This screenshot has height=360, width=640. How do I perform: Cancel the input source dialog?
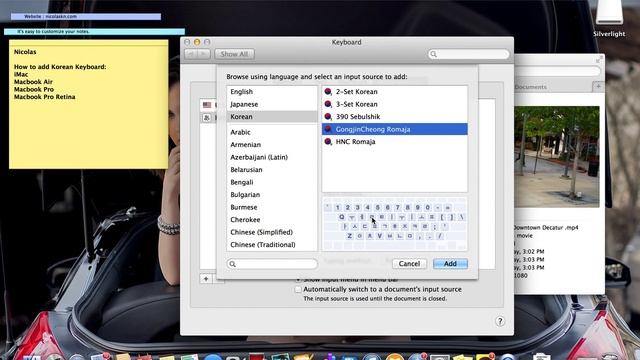tap(409, 264)
